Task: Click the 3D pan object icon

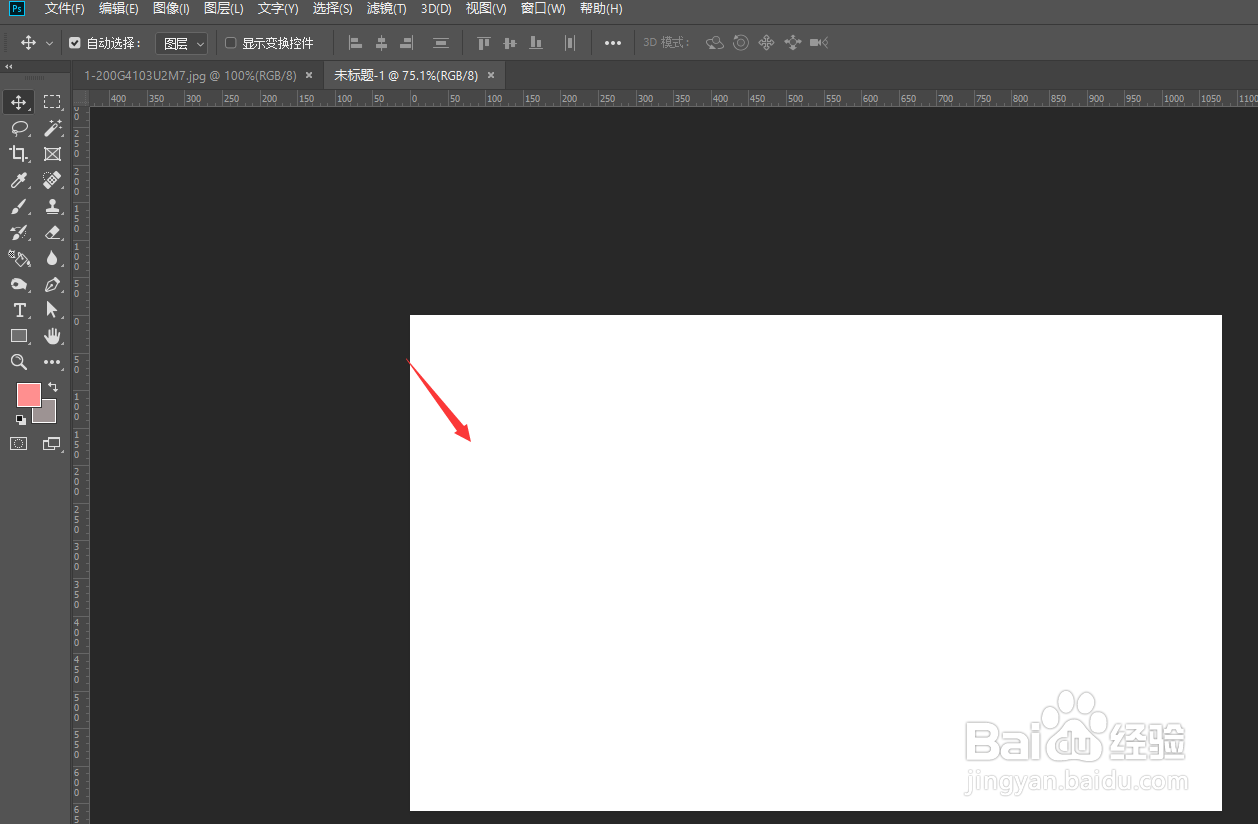Action: tap(767, 43)
